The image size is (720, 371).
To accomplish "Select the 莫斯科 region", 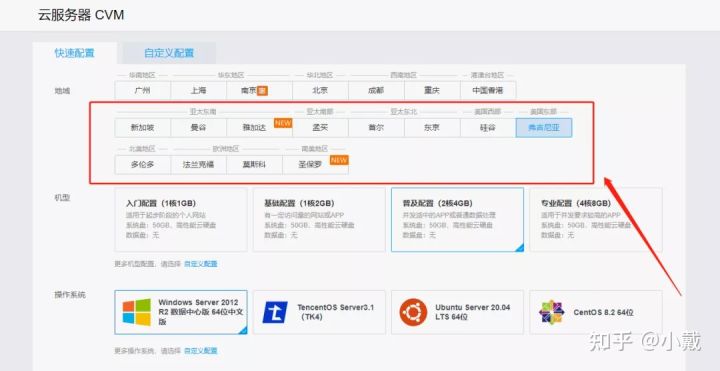I will (x=254, y=164).
